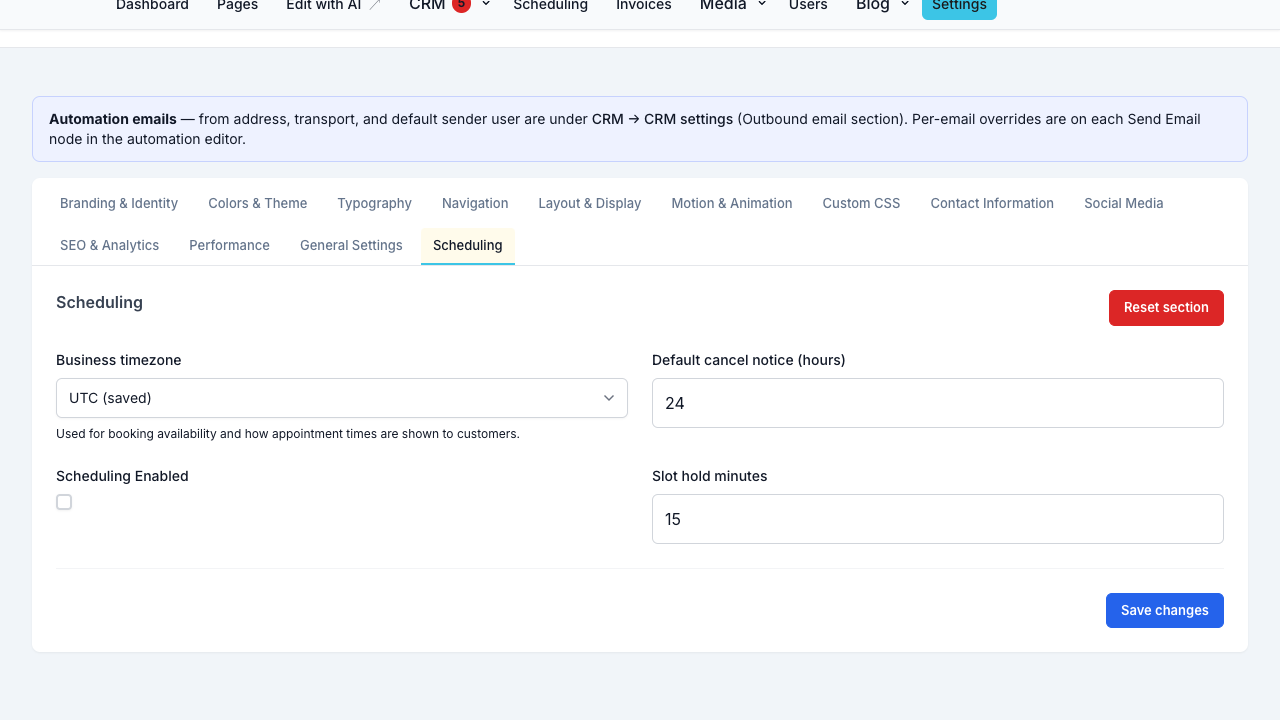This screenshot has height=720, width=1280.
Task: Open the Blog menu
Action: click(x=872, y=5)
